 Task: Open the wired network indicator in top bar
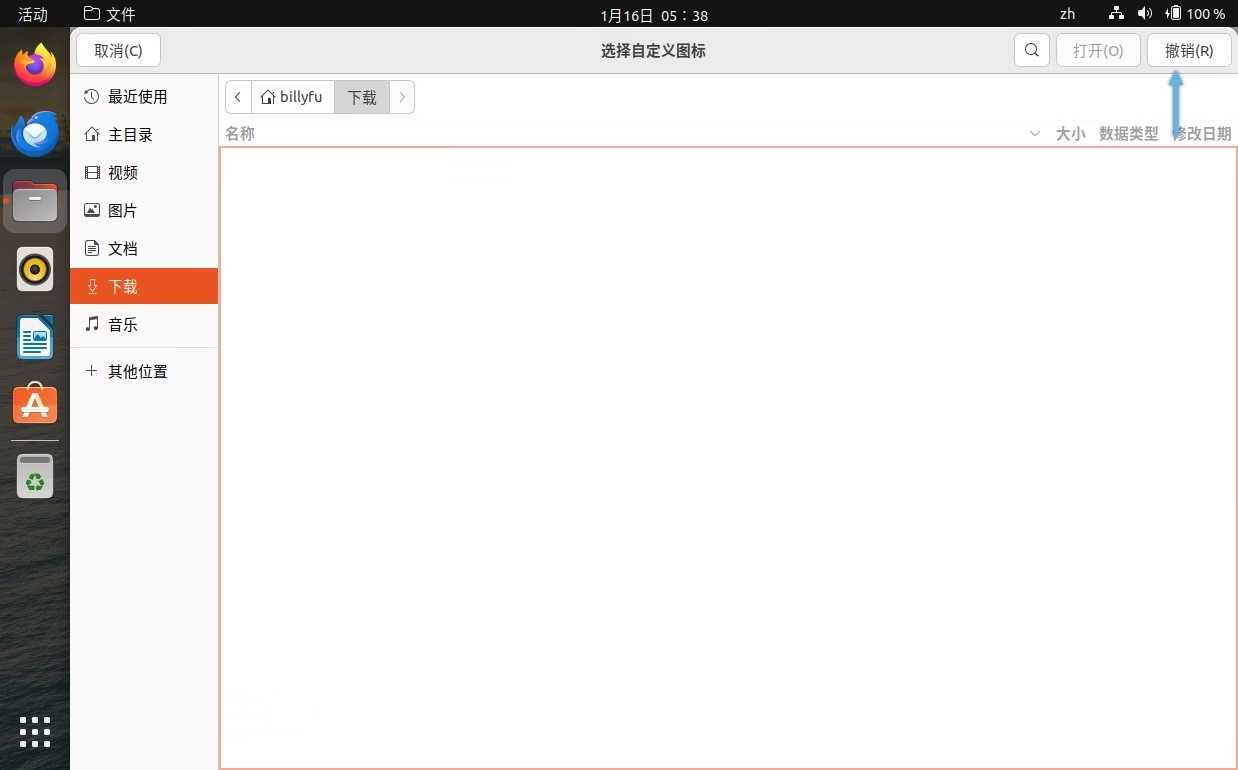1115,14
